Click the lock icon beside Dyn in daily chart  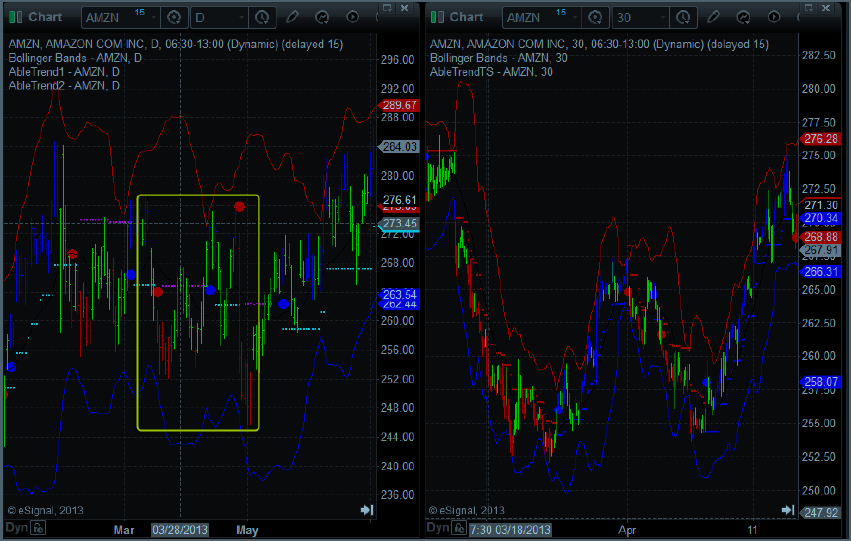point(38,527)
